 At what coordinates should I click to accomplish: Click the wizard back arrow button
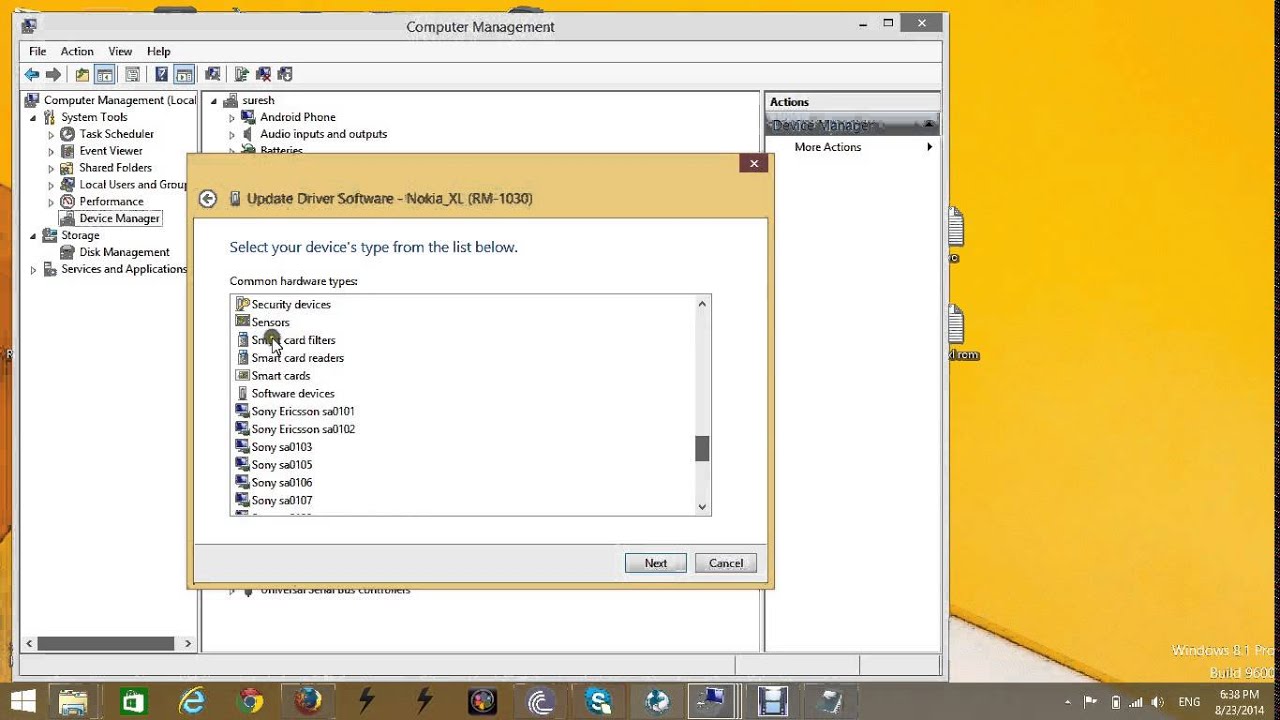point(208,198)
